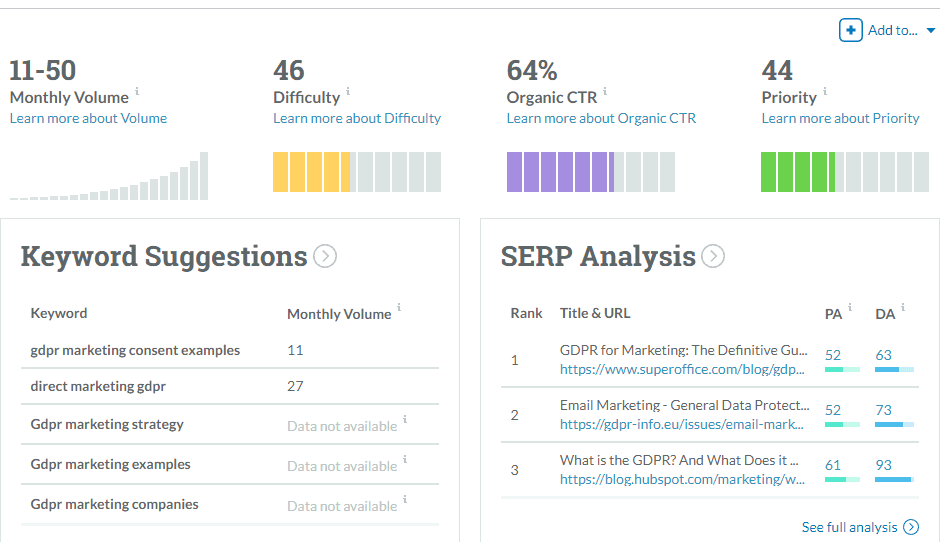The height and width of the screenshot is (542, 945).
Task: Click info icon next to Difficulty
Action: pos(348,91)
